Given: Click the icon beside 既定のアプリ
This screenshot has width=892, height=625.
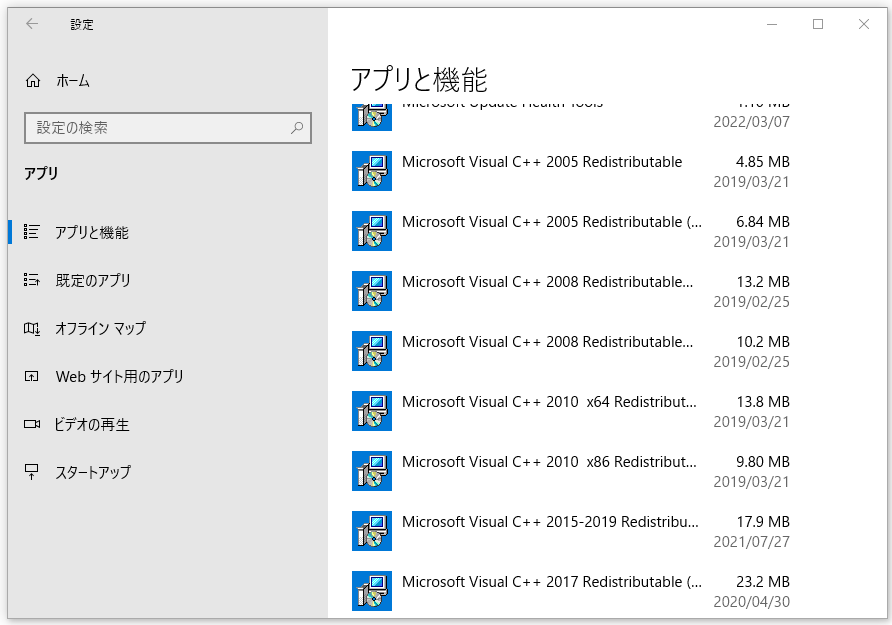Looking at the screenshot, I should tap(31, 280).
